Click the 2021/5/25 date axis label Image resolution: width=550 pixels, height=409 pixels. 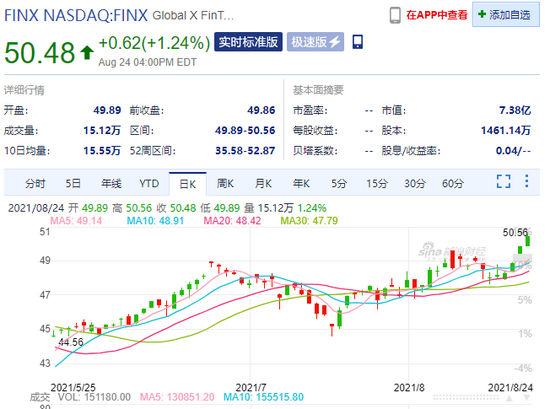pyautogui.click(x=73, y=387)
